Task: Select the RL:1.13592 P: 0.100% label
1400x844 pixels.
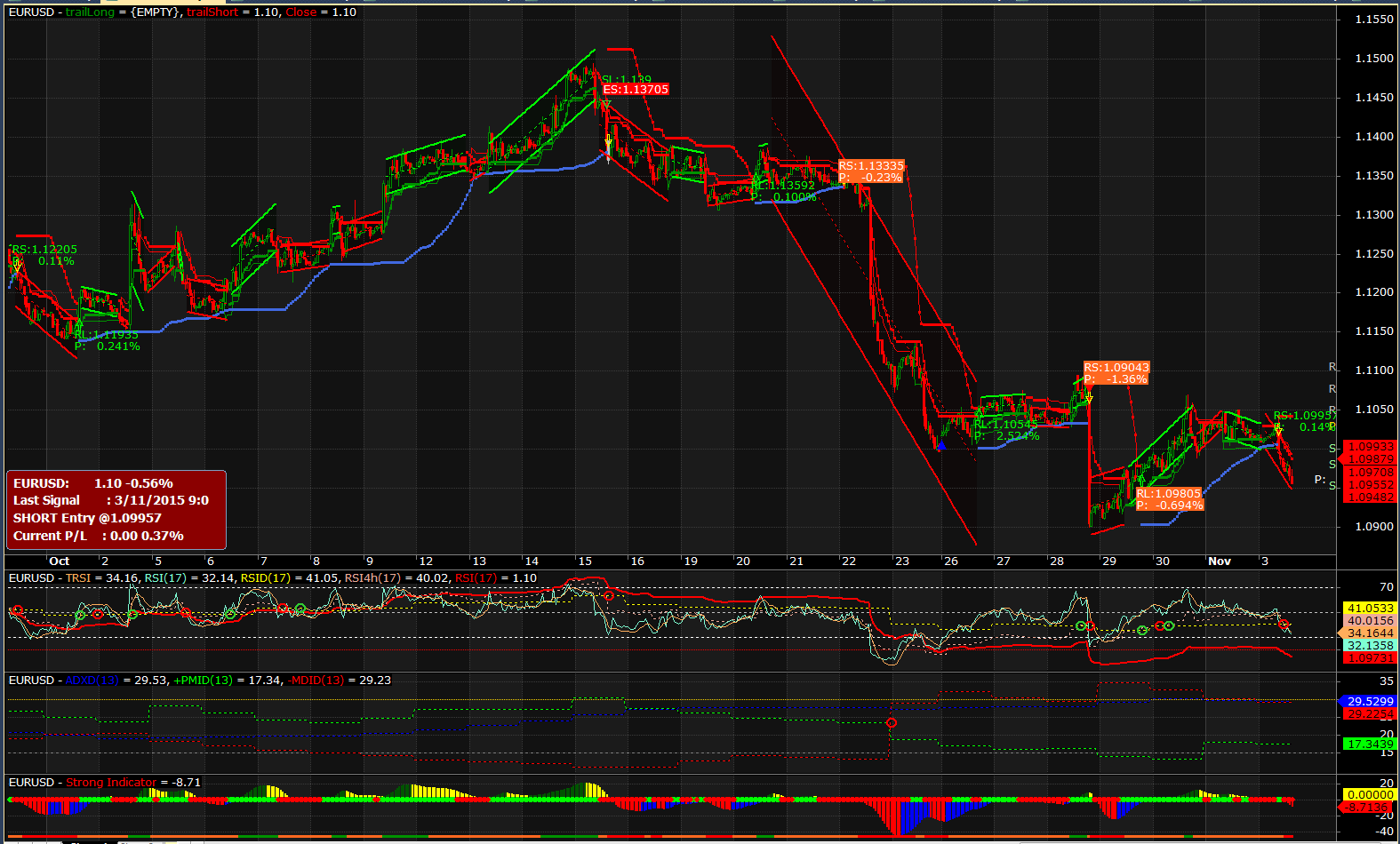Action: click(783, 191)
